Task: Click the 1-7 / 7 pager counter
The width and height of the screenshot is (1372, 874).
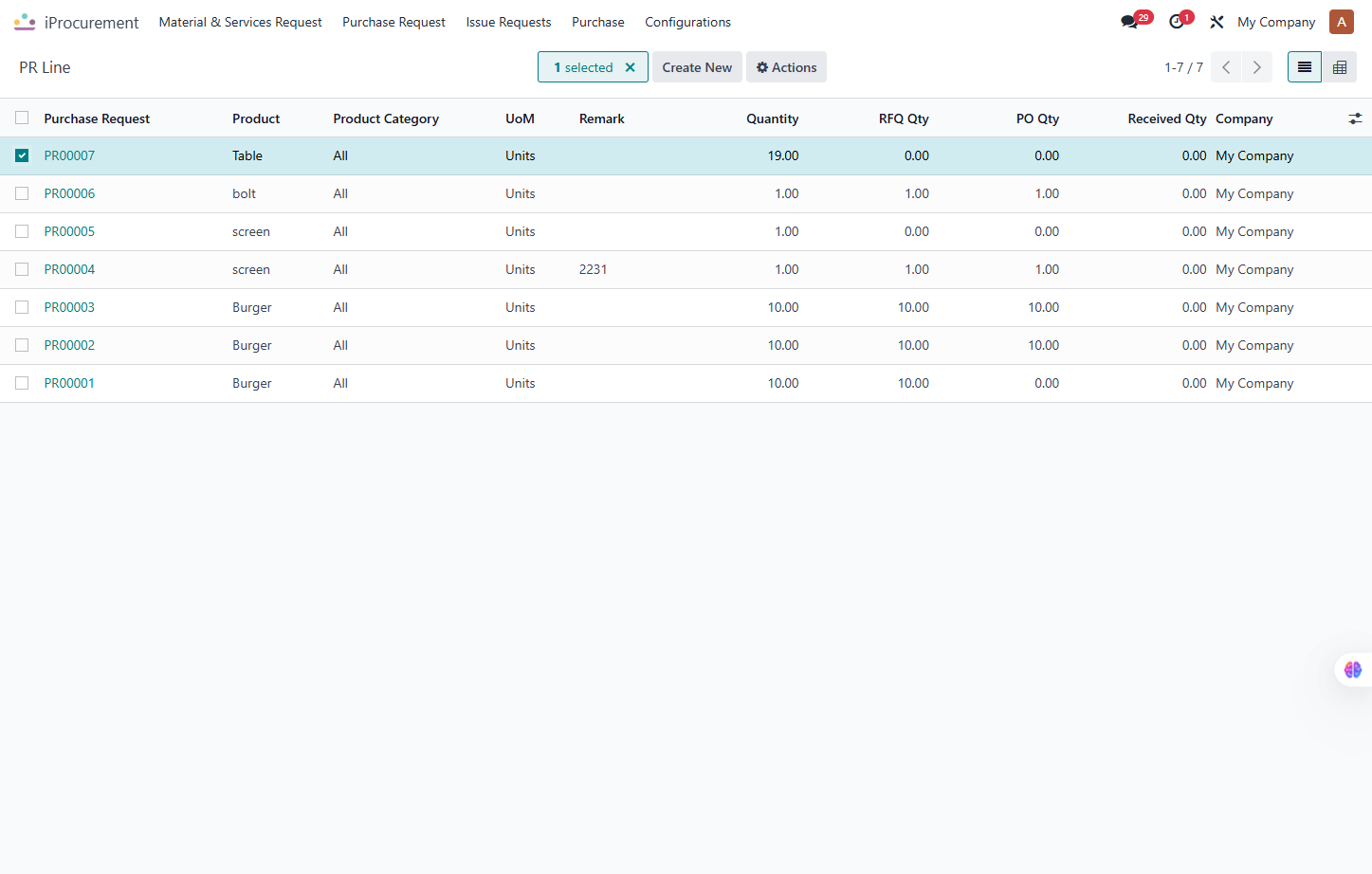Action: [x=1183, y=67]
